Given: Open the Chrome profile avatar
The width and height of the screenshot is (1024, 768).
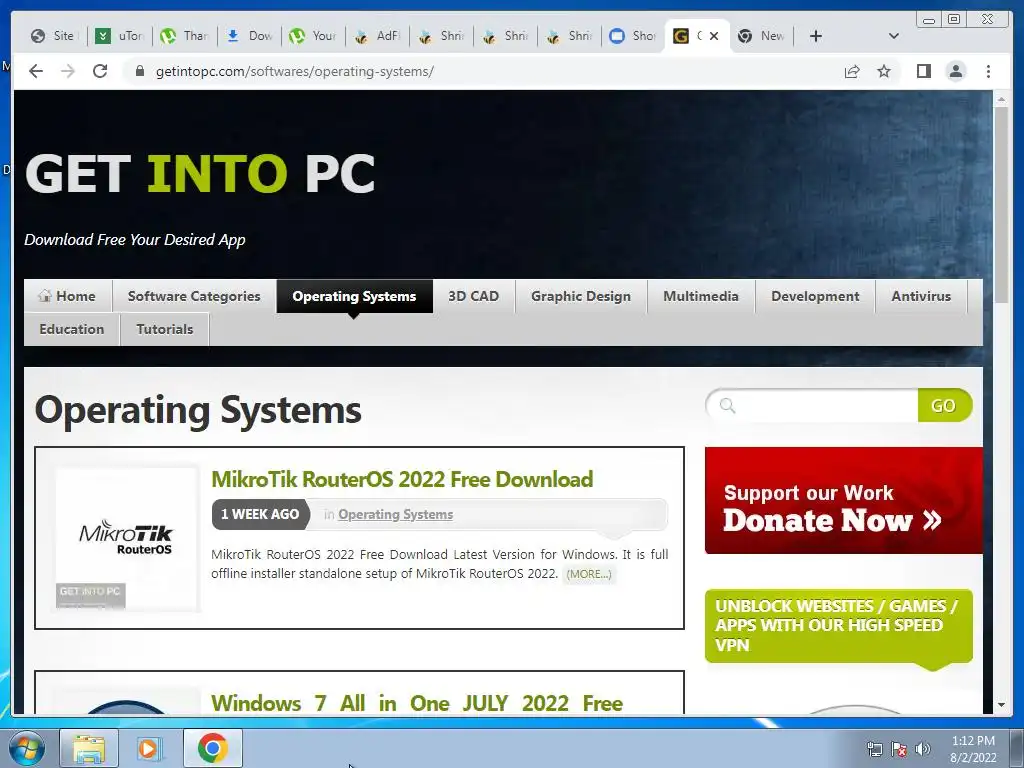Looking at the screenshot, I should pos(955,71).
